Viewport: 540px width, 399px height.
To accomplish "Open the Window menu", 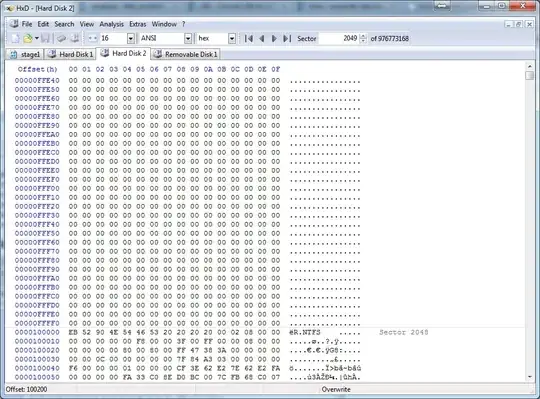I will click(164, 24).
